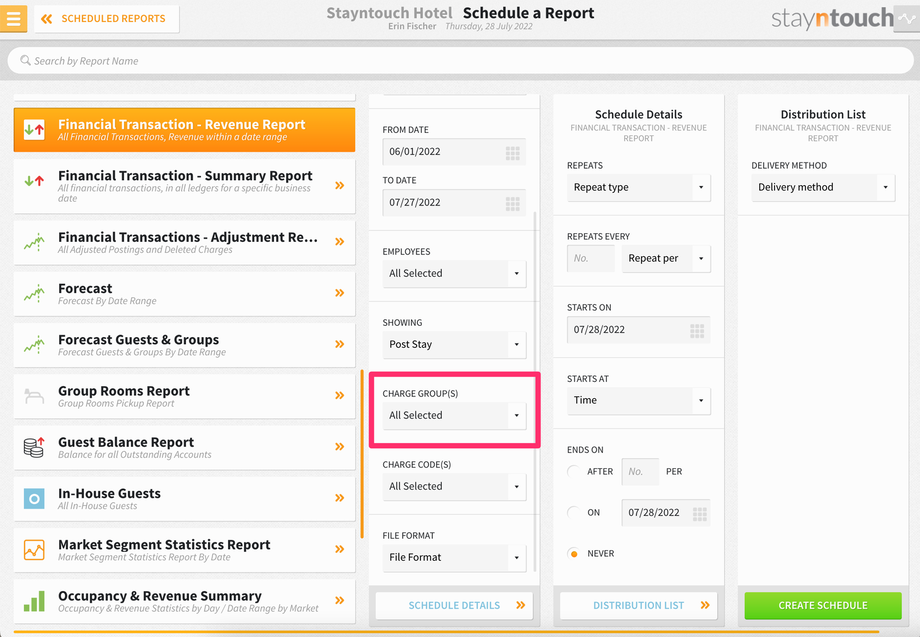The image size is (920, 637).
Task: Select Forecast Guests & Groups title
Action: click(x=138, y=340)
